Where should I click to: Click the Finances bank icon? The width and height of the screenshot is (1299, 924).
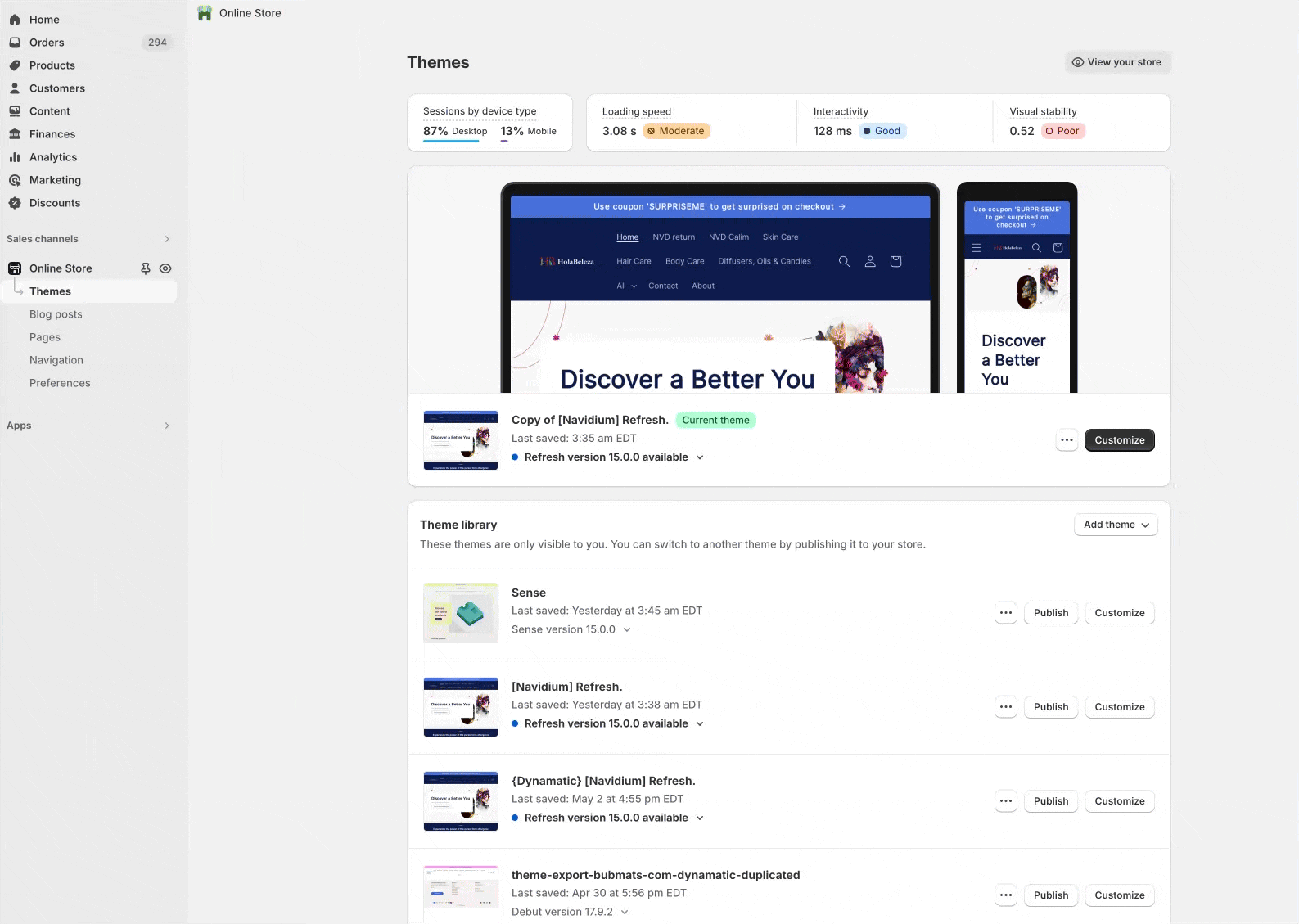point(15,134)
